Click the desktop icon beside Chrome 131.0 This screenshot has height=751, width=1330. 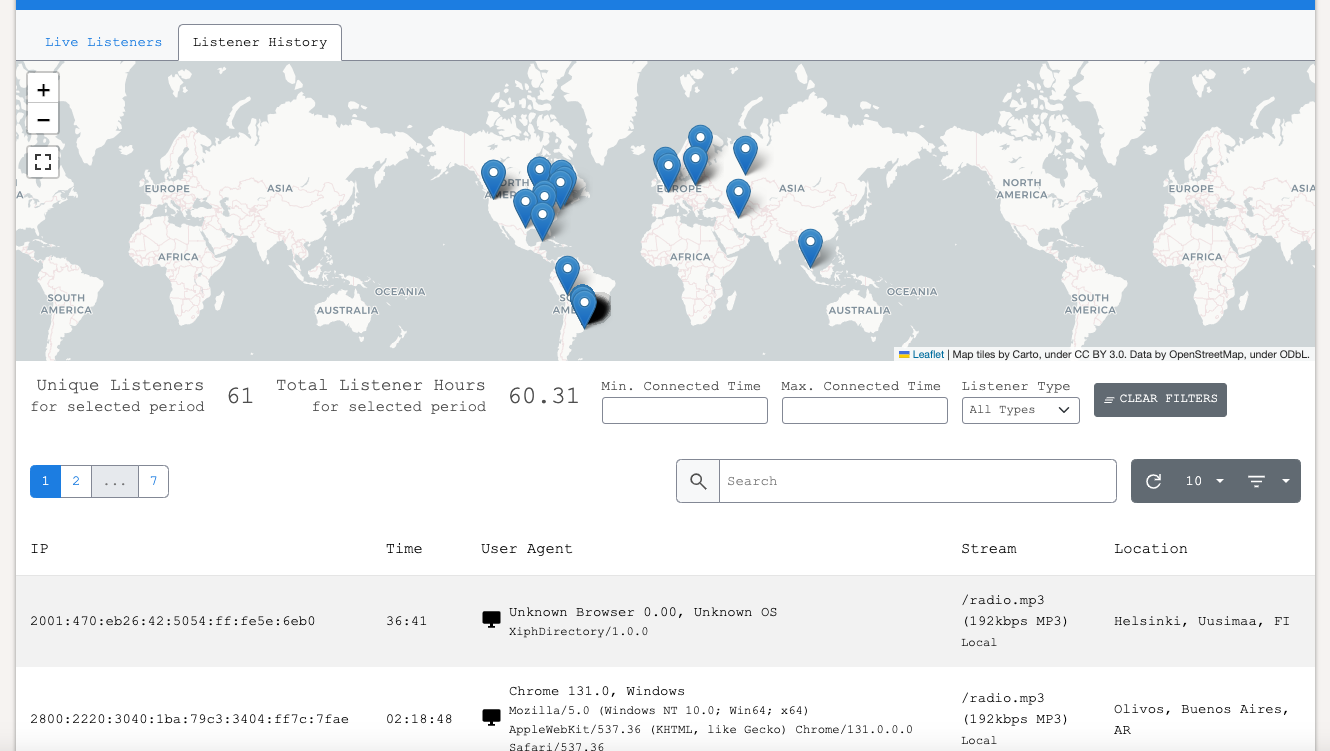coord(491,717)
